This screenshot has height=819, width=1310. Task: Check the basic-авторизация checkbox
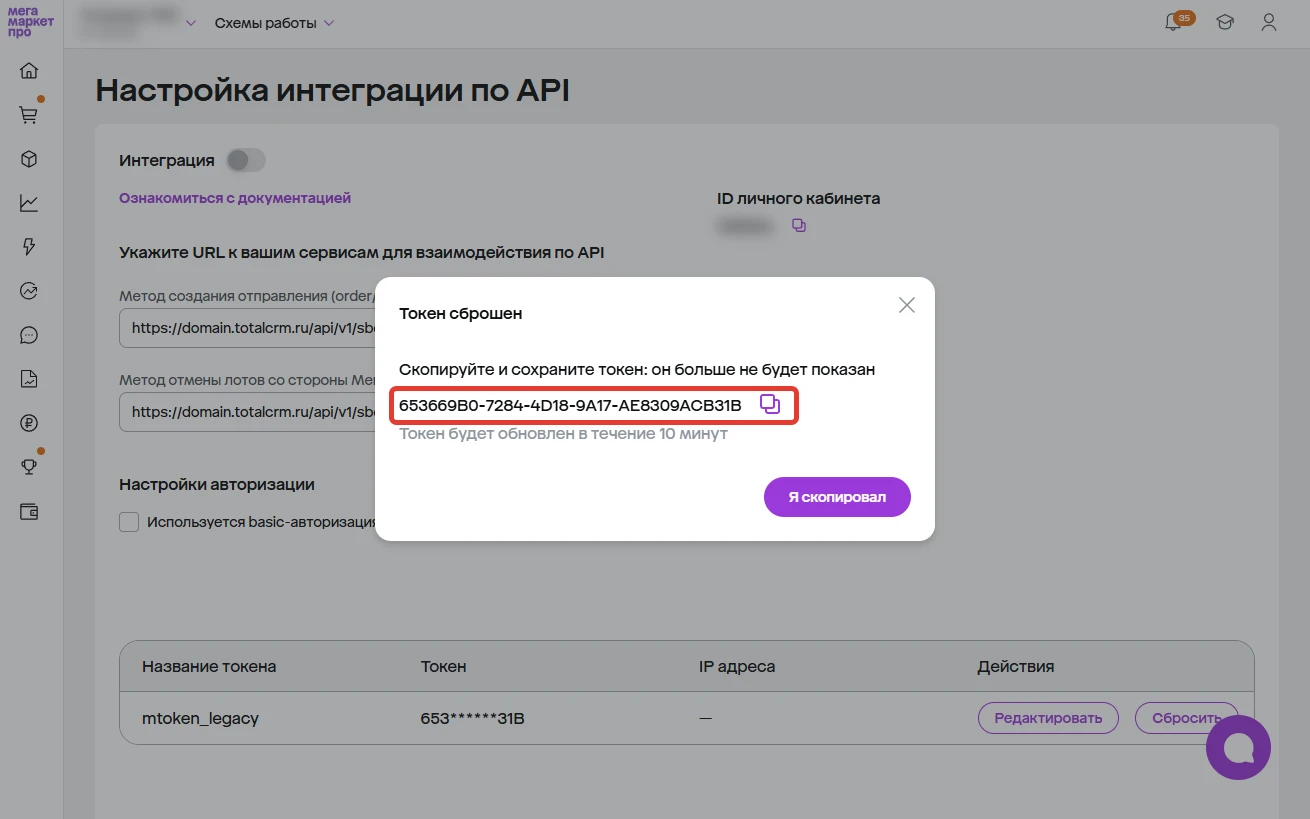click(x=129, y=521)
